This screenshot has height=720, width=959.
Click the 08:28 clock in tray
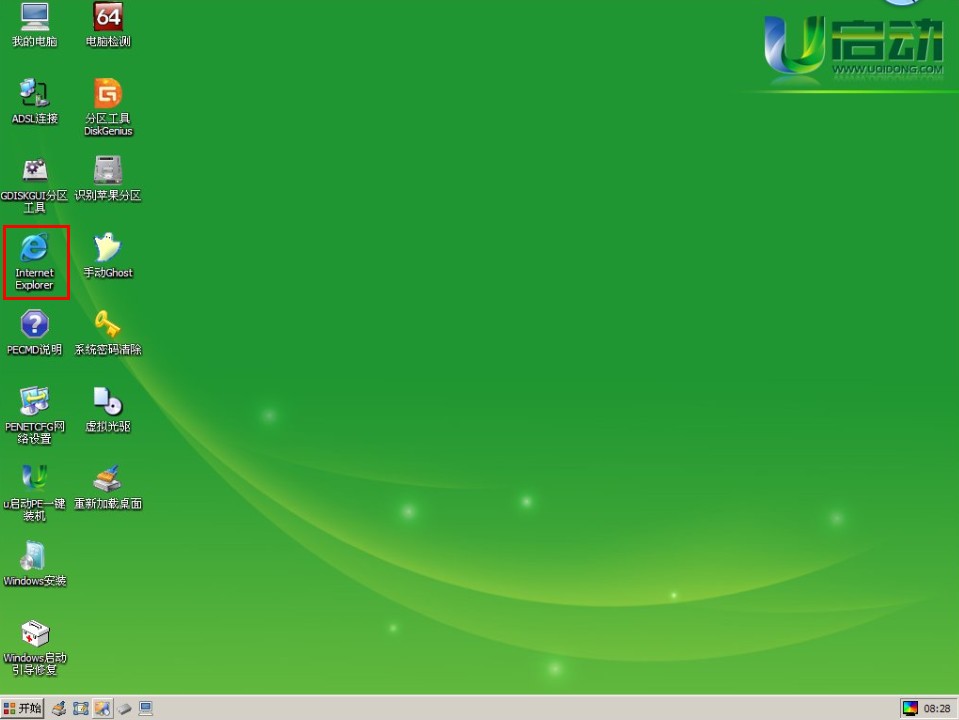coord(937,708)
